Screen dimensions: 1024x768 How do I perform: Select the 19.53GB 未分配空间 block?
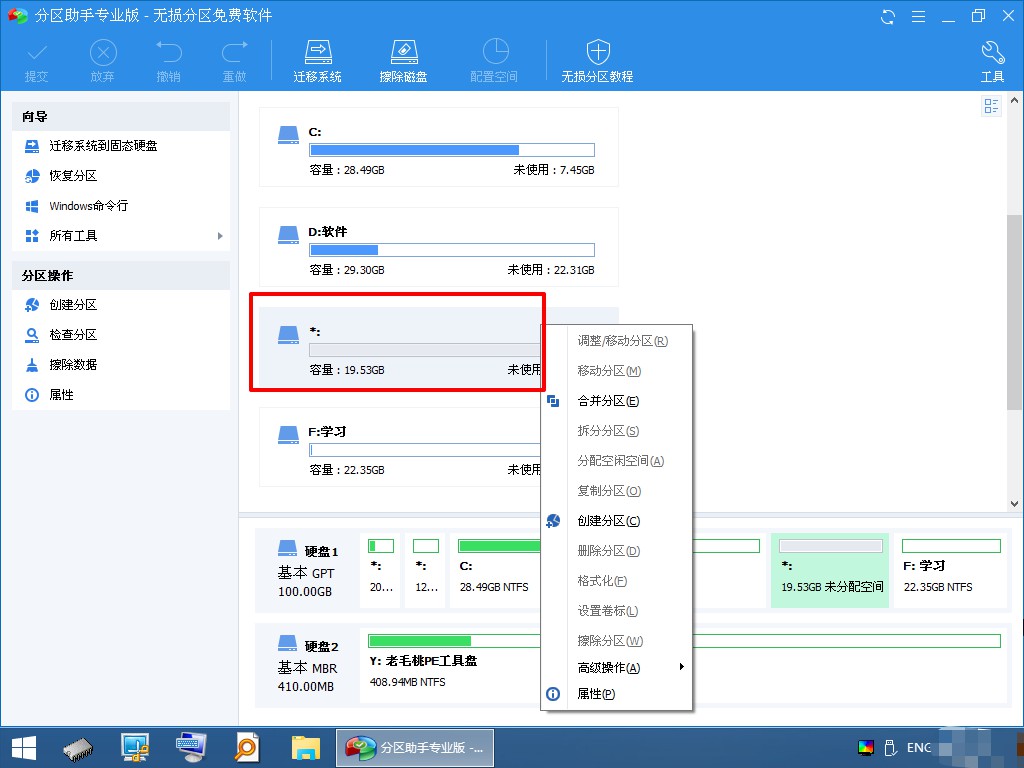click(830, 570)
